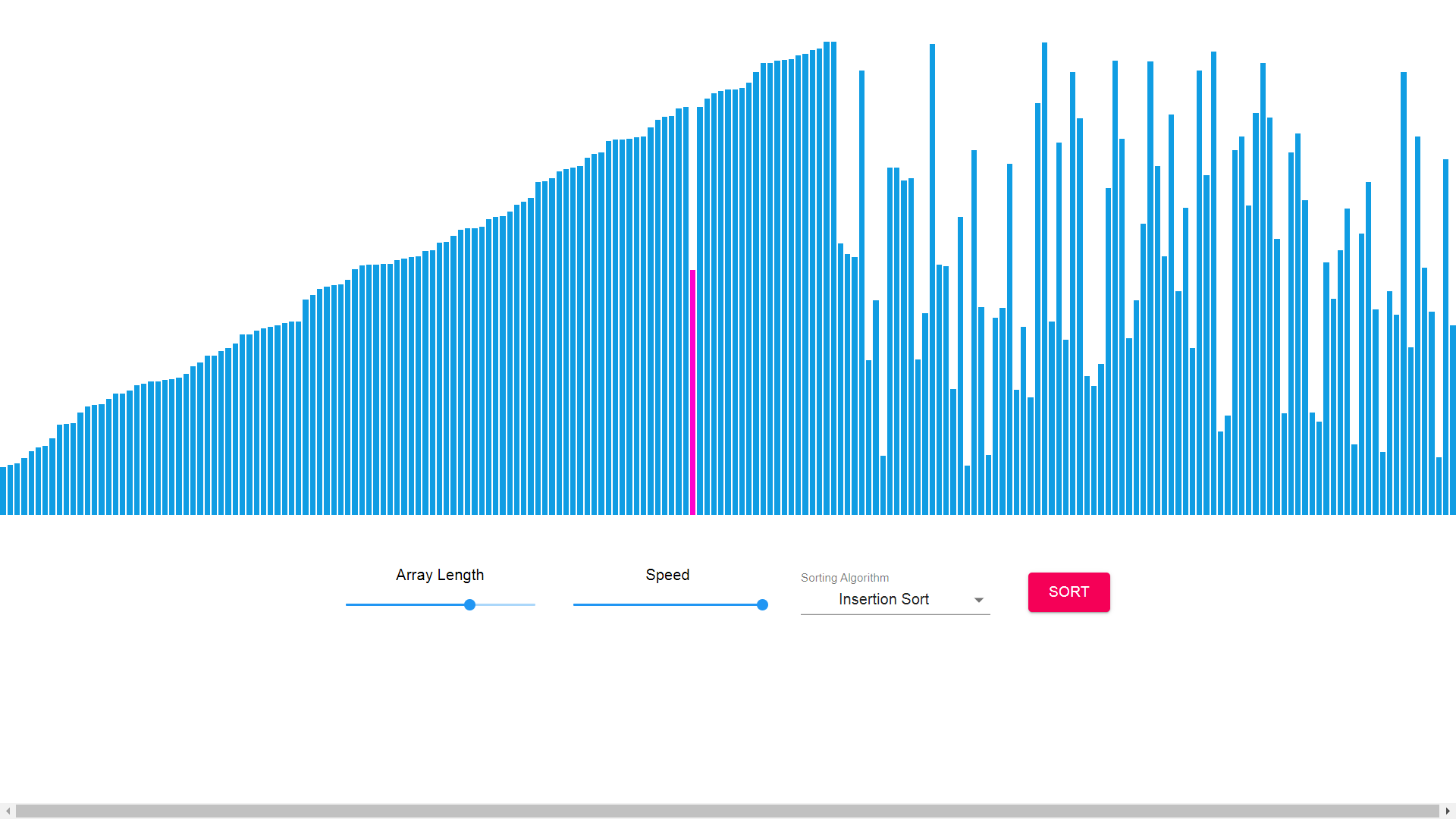Click the Array Length slider handle

[469, 604]
